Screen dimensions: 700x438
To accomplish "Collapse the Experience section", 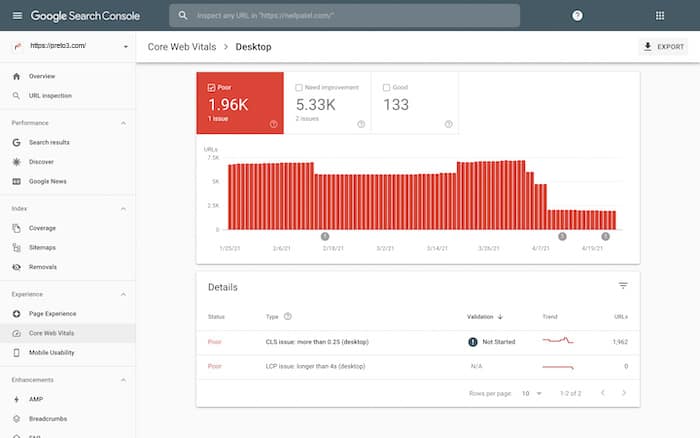I will coord(123,295).
